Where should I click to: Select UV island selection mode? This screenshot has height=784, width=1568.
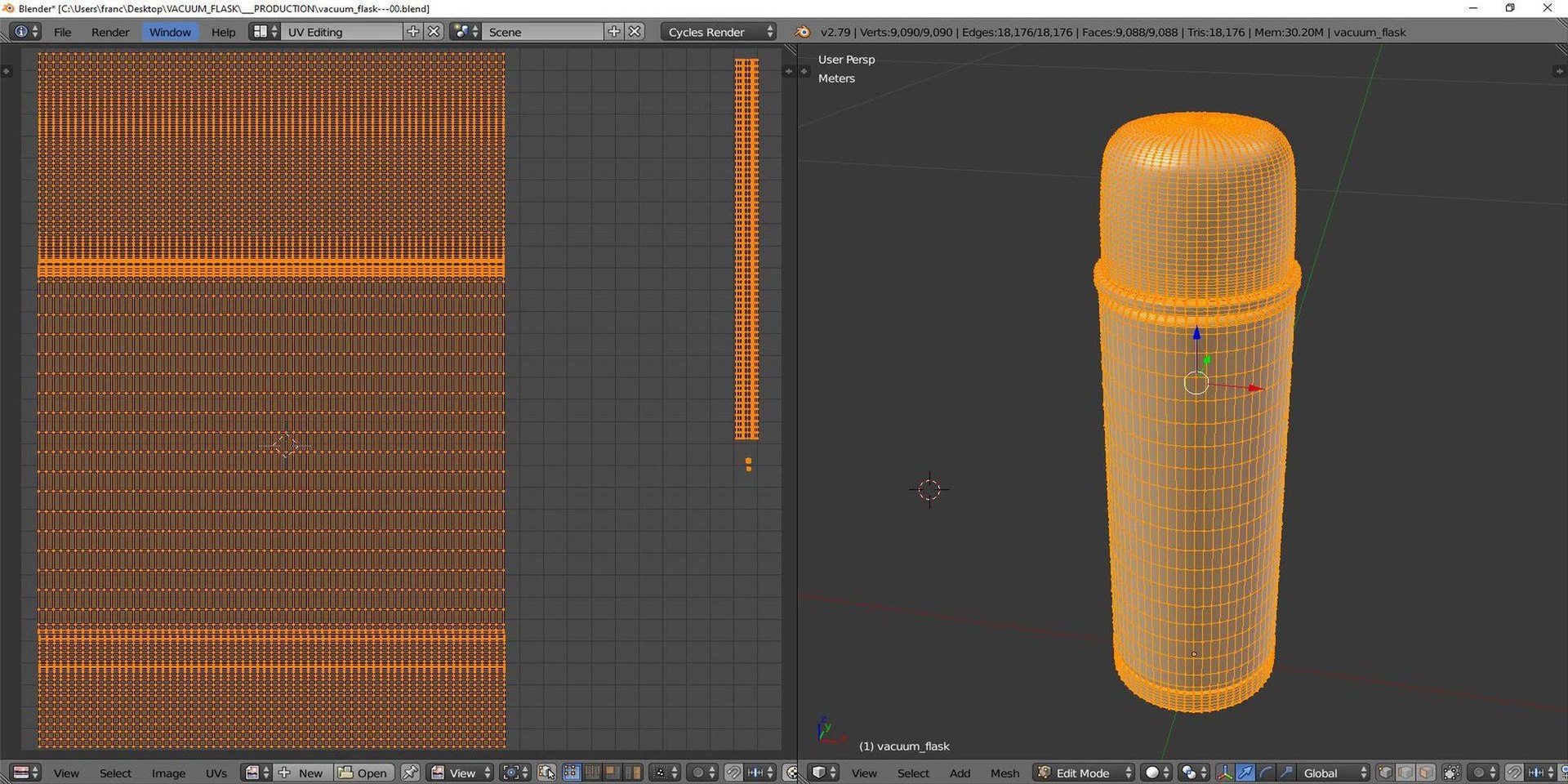[633, 773]
